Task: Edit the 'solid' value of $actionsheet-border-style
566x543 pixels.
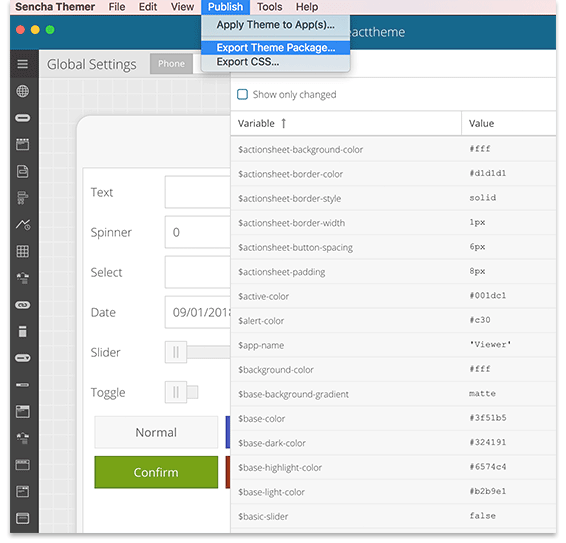Action: (x=482, y=197)
